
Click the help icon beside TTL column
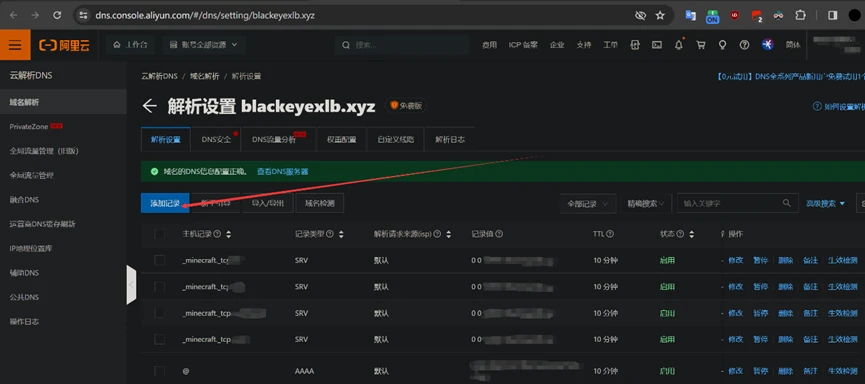click(610, 234)
